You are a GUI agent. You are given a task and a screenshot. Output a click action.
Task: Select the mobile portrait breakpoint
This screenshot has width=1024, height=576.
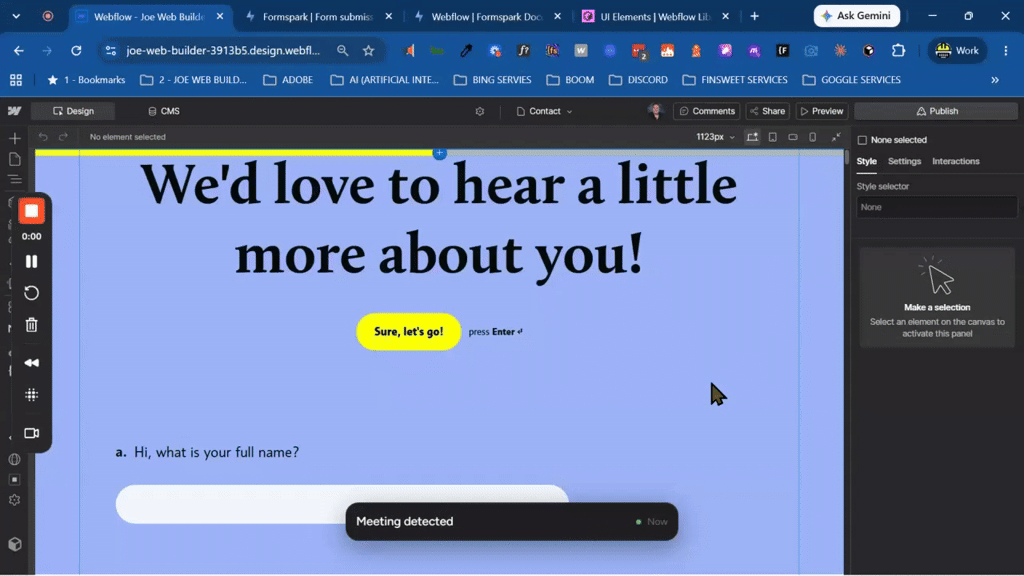[812, 137]
